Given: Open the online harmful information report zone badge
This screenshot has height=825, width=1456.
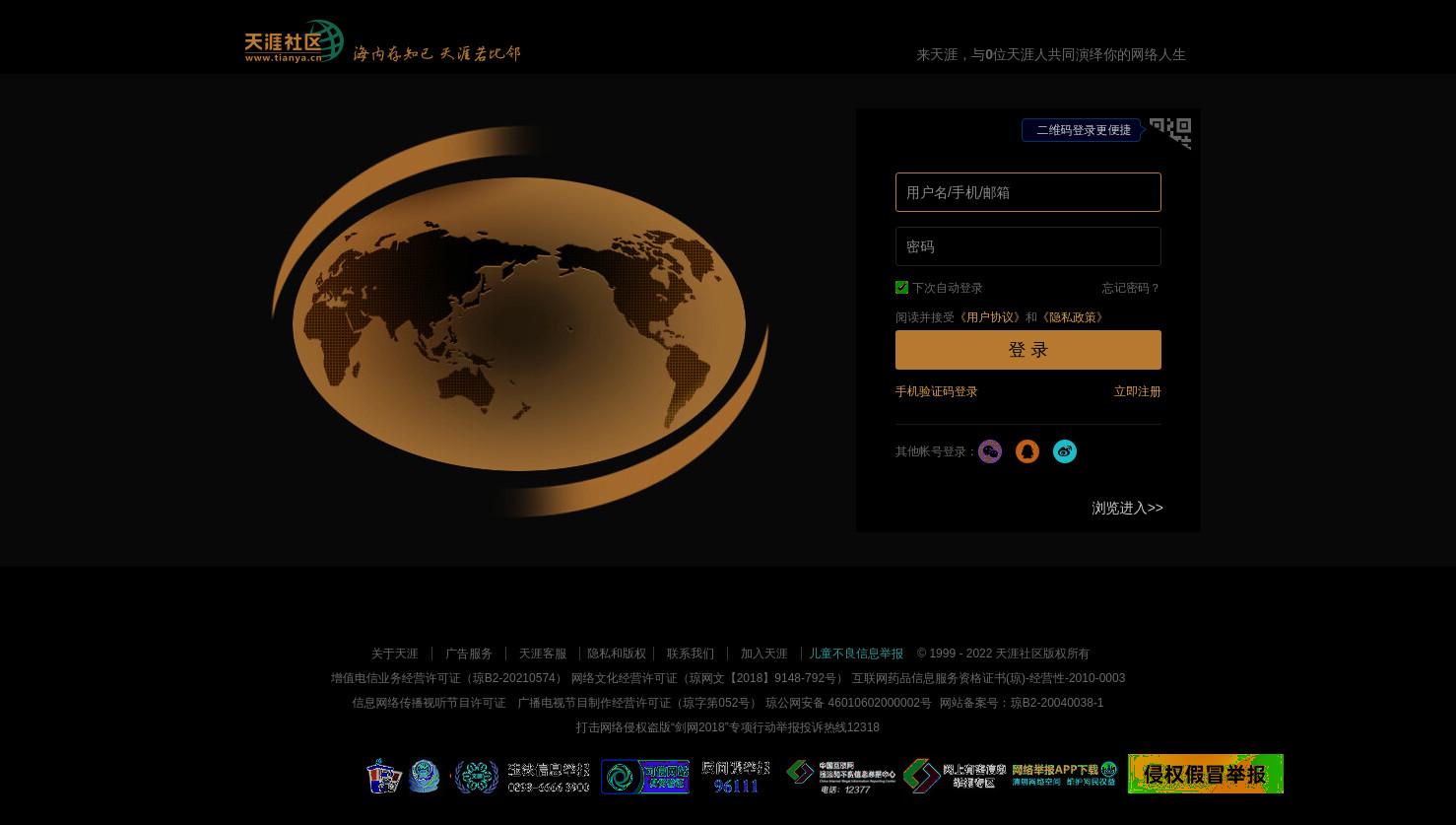Looking at the screenshot, I should (955, 776).
